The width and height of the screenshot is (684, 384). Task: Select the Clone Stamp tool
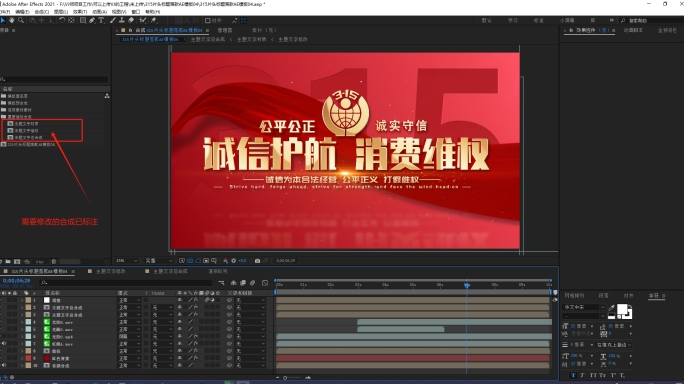tap(122, 20)
